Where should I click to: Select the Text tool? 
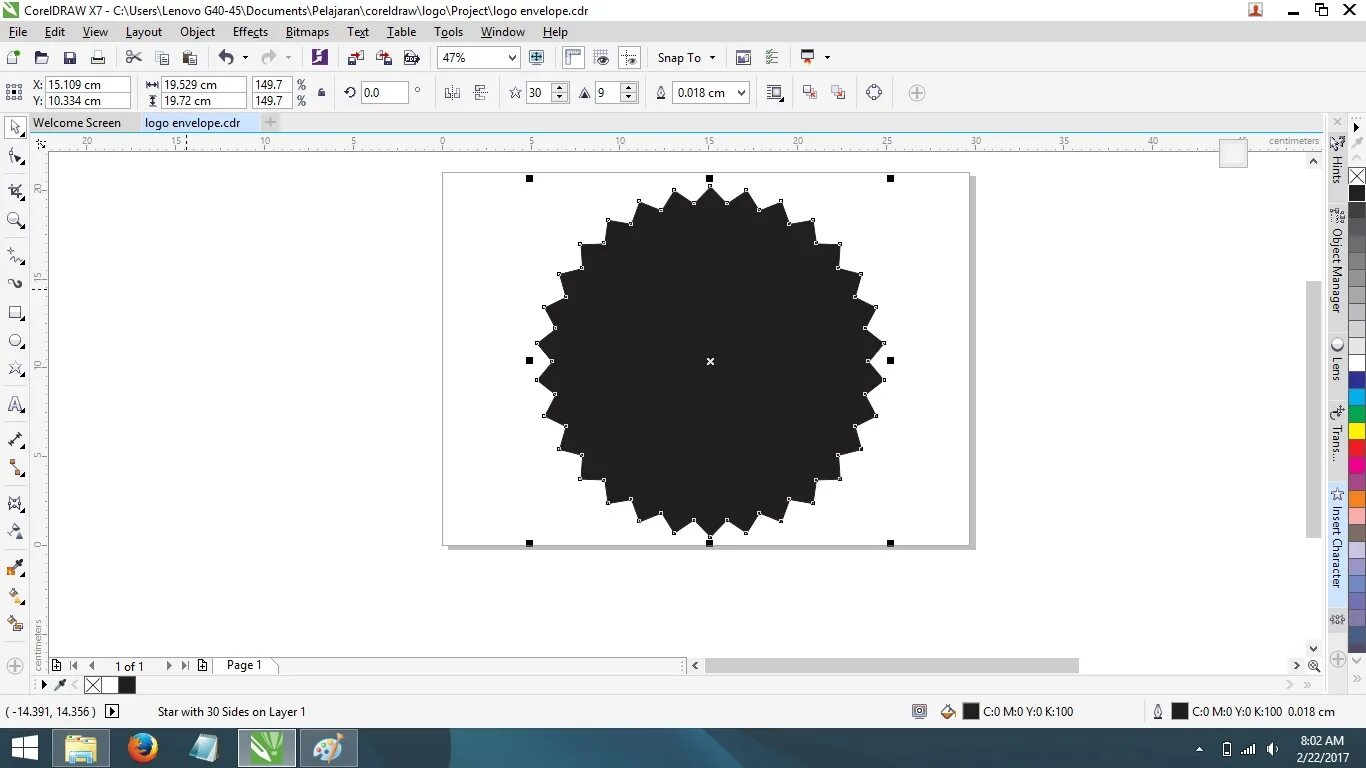point(16,405)
